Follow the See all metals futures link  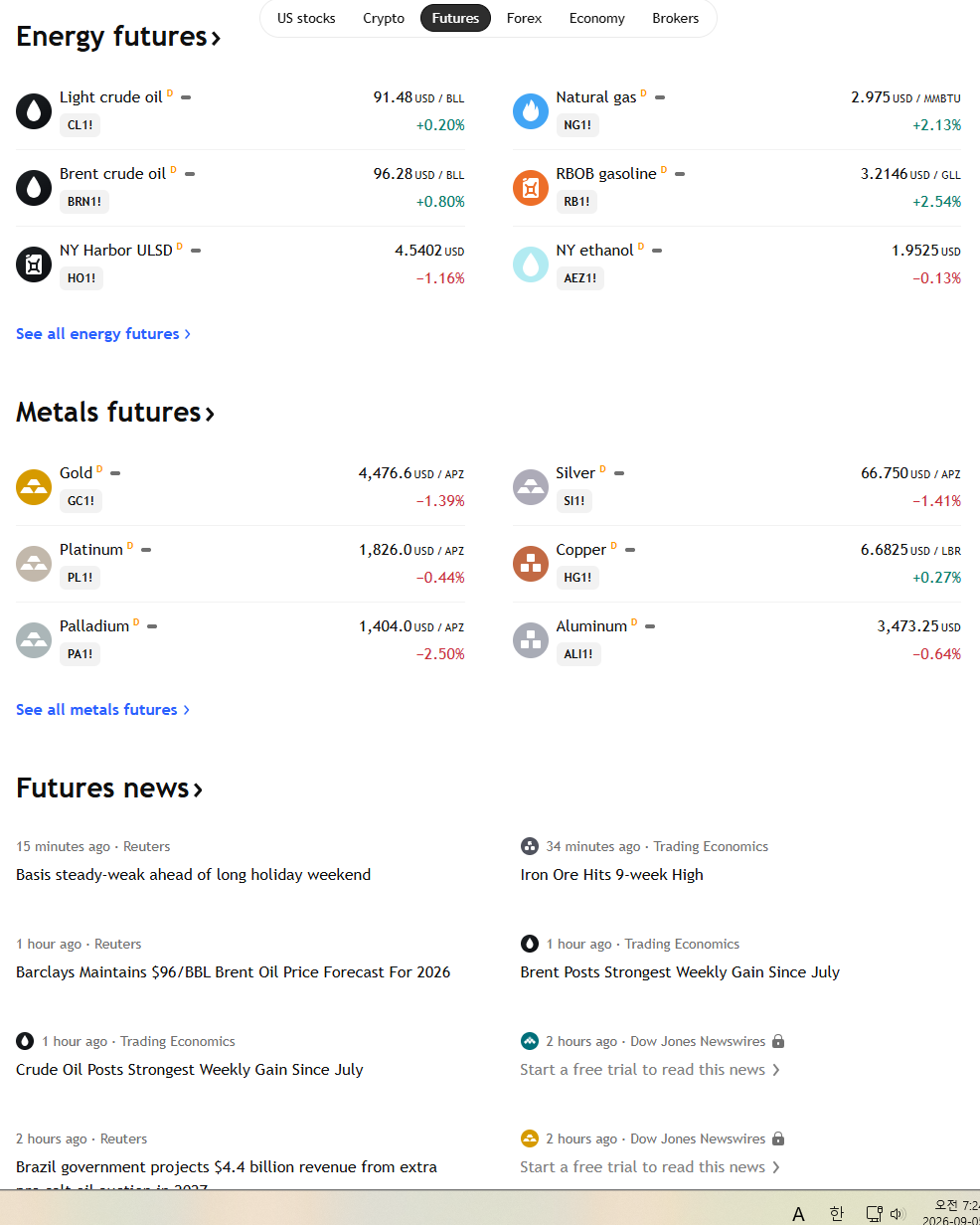click(x=103, y=710)
